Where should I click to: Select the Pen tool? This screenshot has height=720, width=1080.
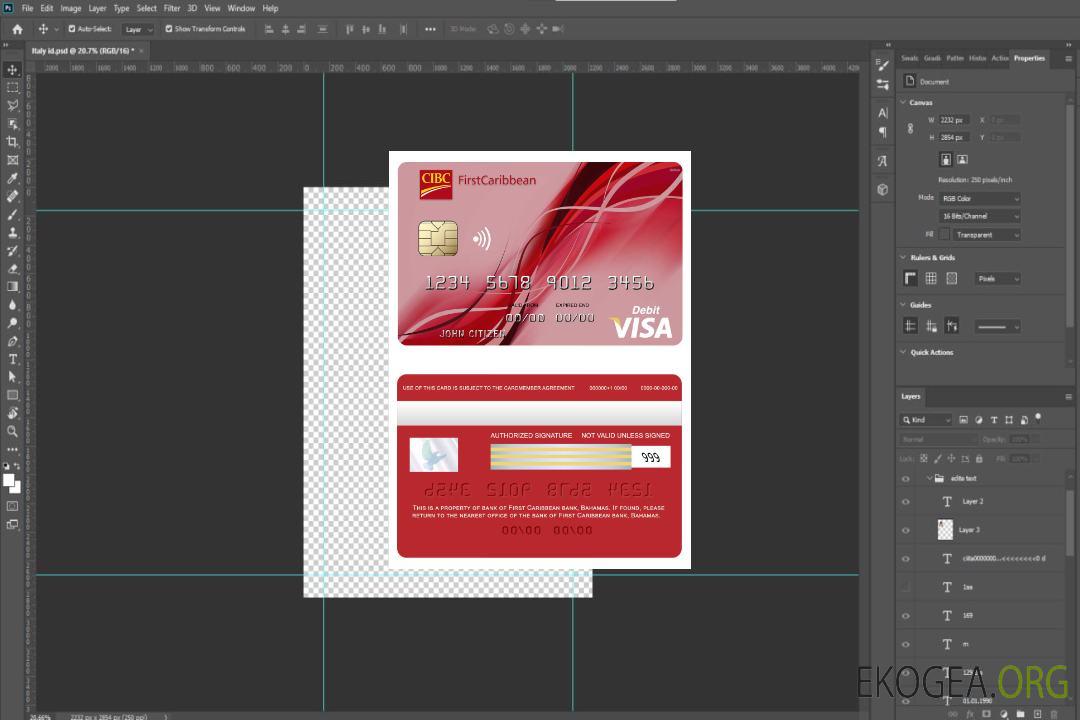pos(12,341)
